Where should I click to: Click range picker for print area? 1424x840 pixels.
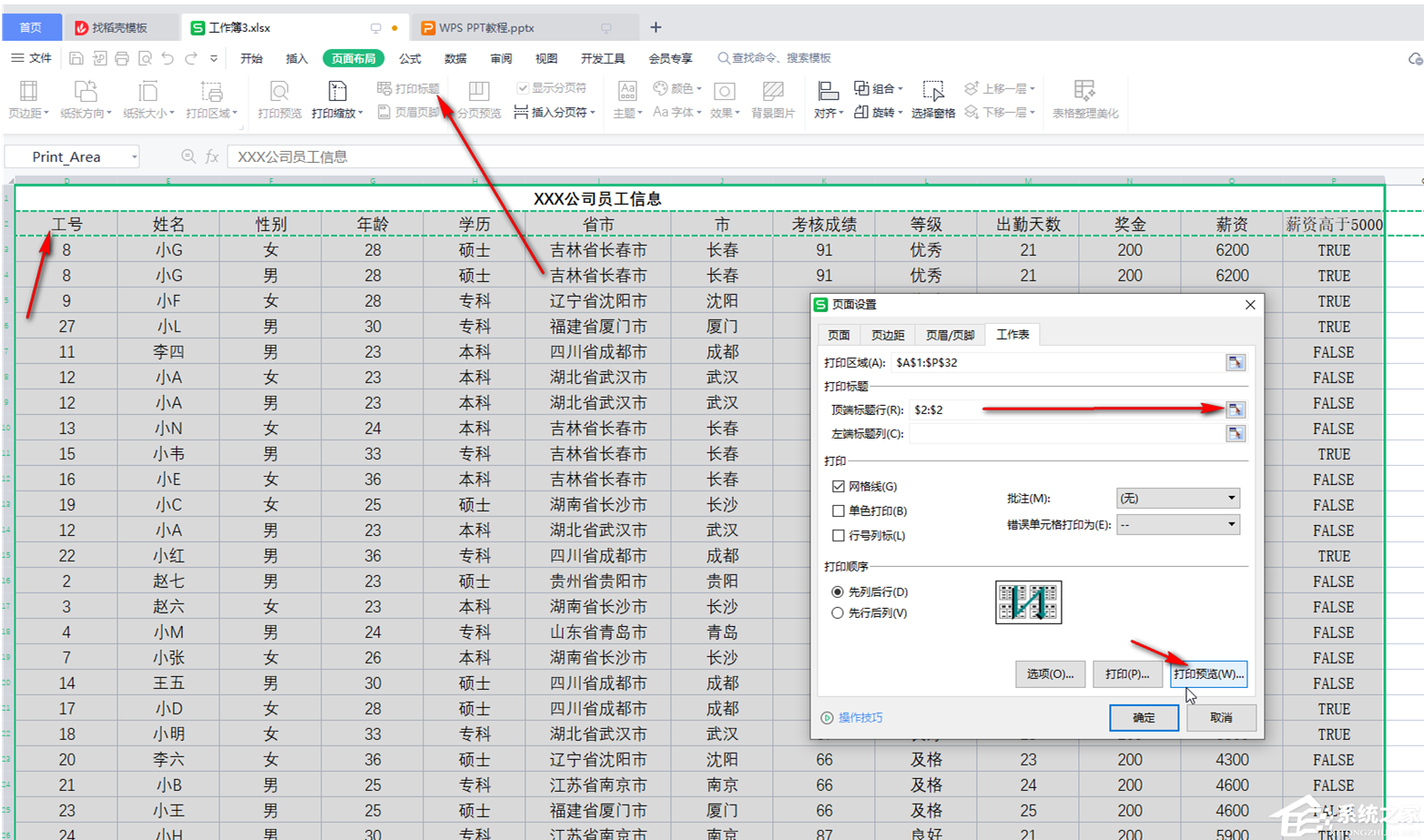coord(1235,362)
